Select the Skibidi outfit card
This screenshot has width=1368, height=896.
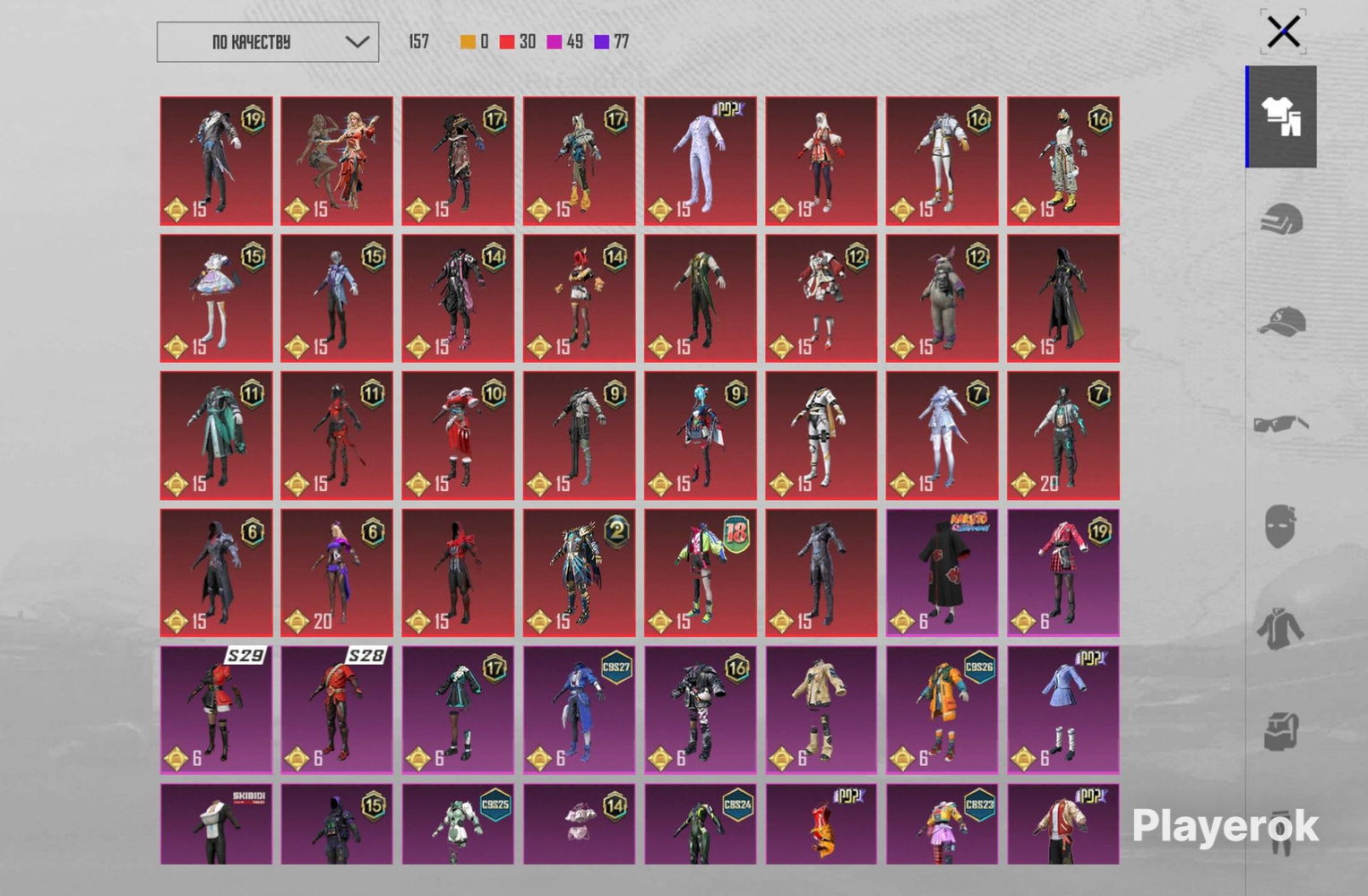coord(216,824)
